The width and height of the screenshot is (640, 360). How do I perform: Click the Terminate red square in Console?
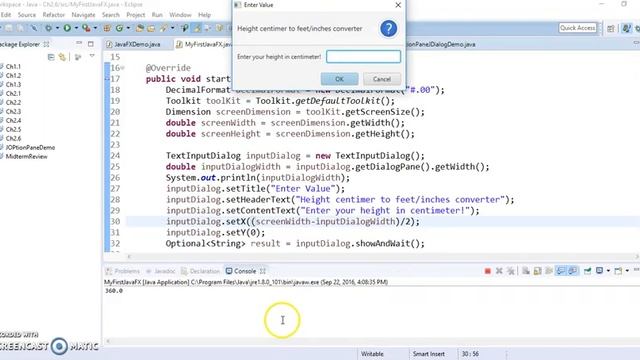coord(487,271)
